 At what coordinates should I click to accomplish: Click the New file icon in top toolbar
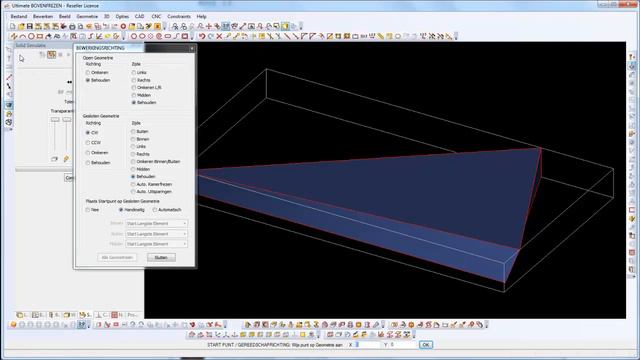coord(13,27)
